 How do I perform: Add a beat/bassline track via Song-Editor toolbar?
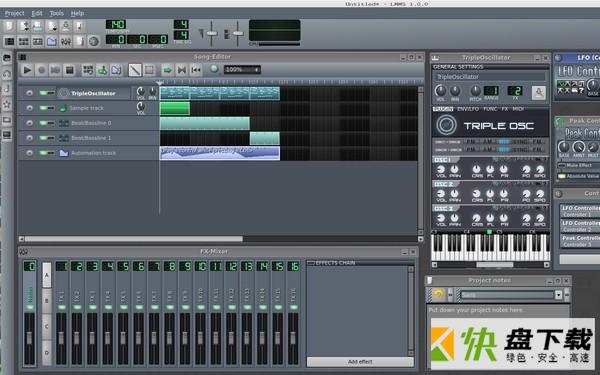88,70
